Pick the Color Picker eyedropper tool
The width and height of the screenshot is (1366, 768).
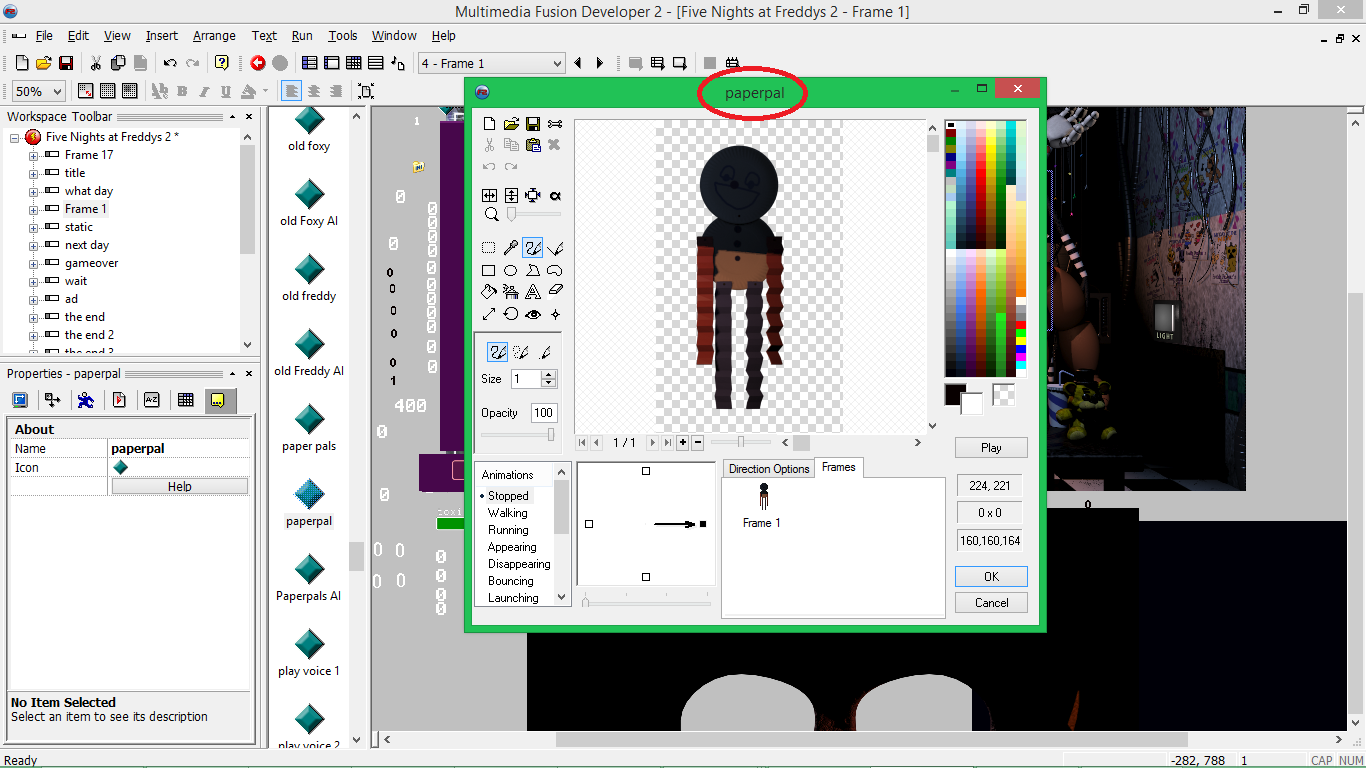click(511, 248)
